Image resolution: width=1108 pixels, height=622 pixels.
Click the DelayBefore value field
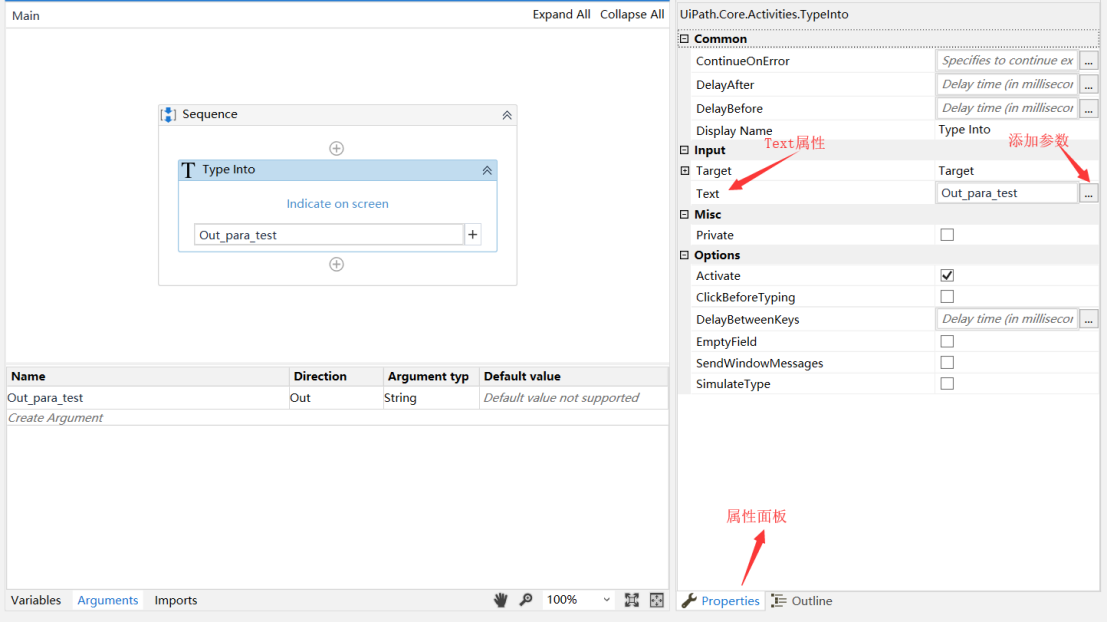pos(1007,109)
